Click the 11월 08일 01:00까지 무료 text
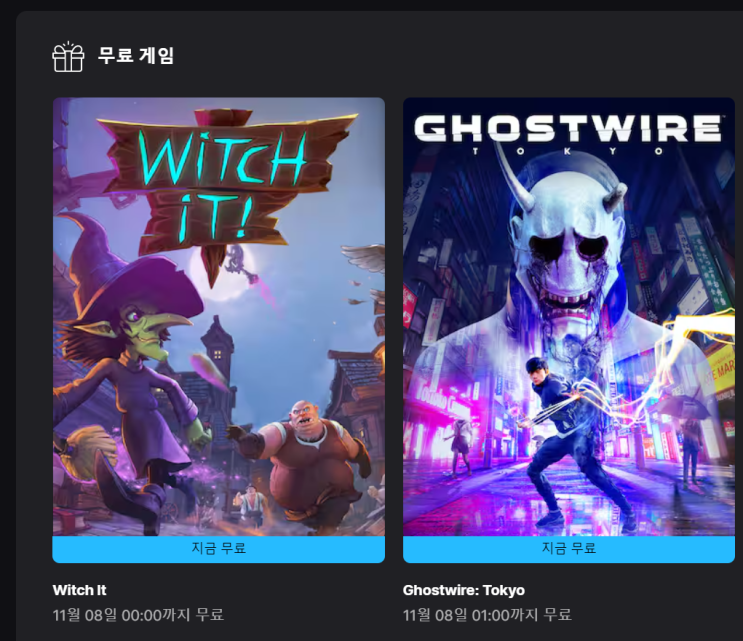This screenshot has height=641, width=743. click(x=487, y=615)
